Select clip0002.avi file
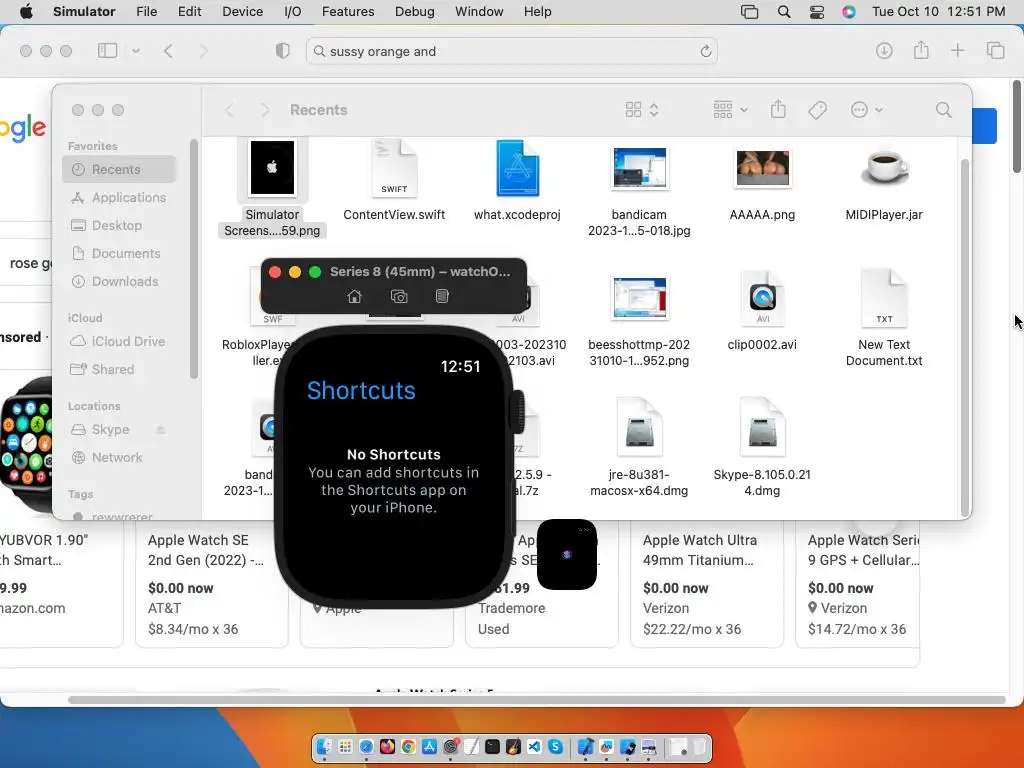Screen dimensions: 1024x768 tap(762, 311)
